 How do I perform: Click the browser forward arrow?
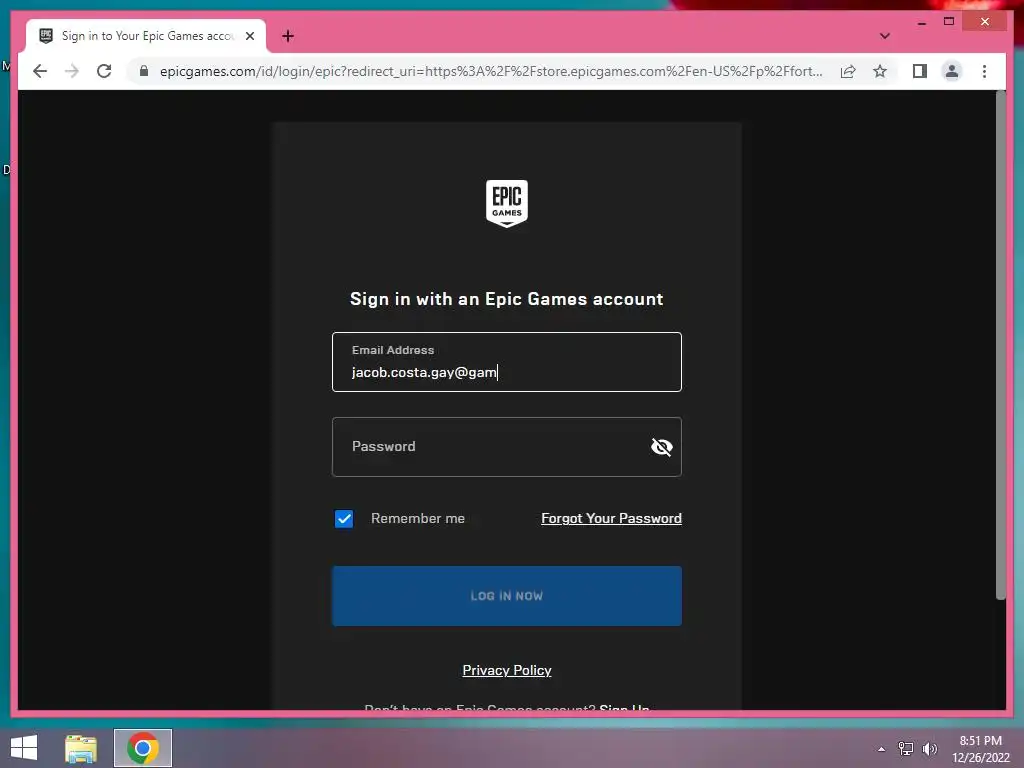72,71
